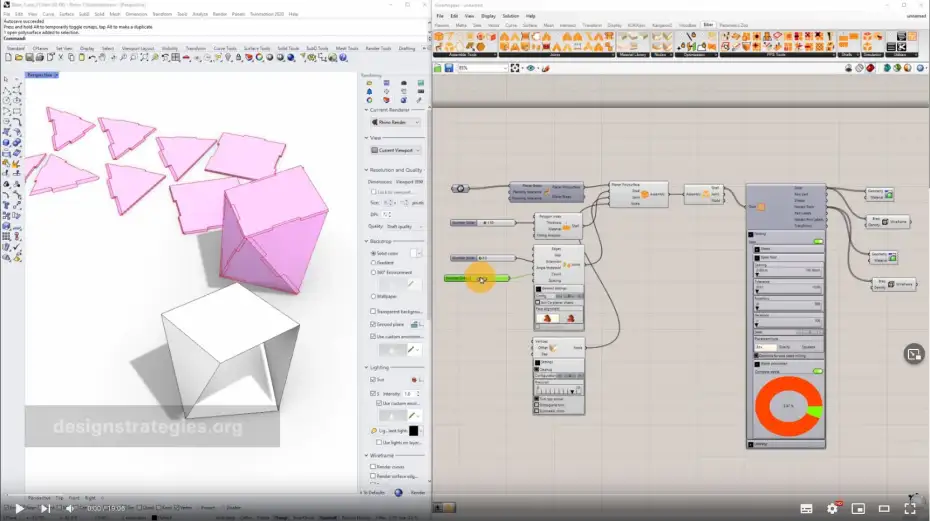Collapse the Backdrop section
930x521 pixels.
click(x=366, y=242)
